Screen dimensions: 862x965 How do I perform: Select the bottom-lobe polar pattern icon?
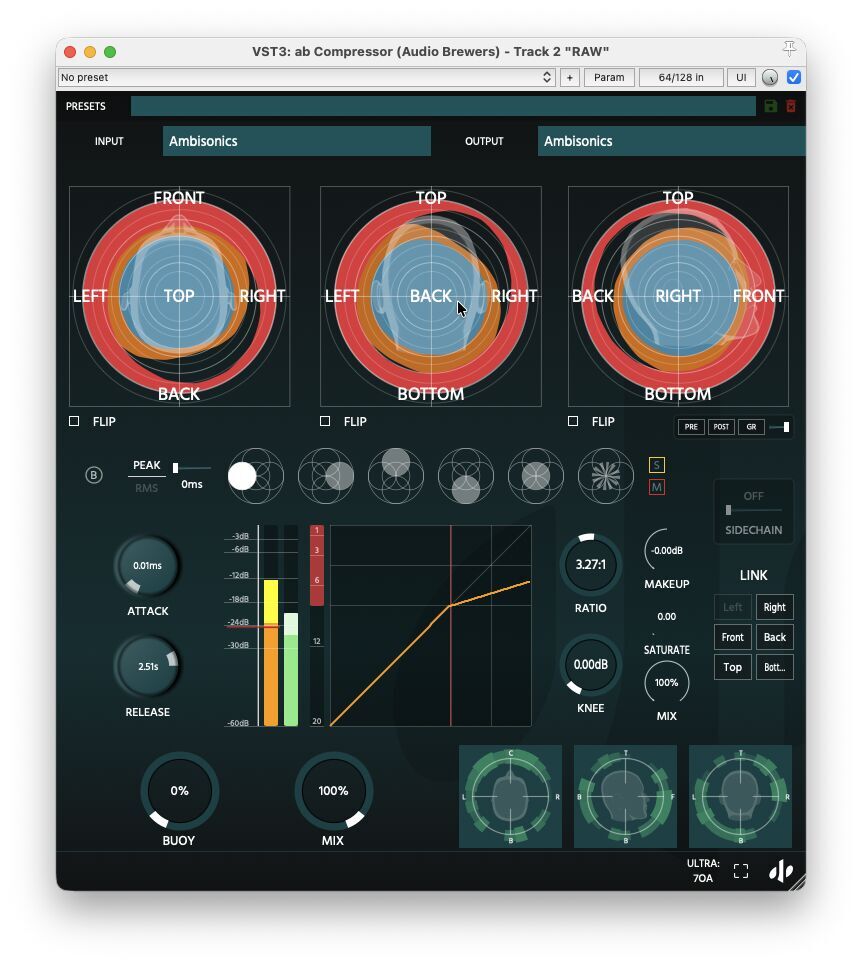[466, 476]
